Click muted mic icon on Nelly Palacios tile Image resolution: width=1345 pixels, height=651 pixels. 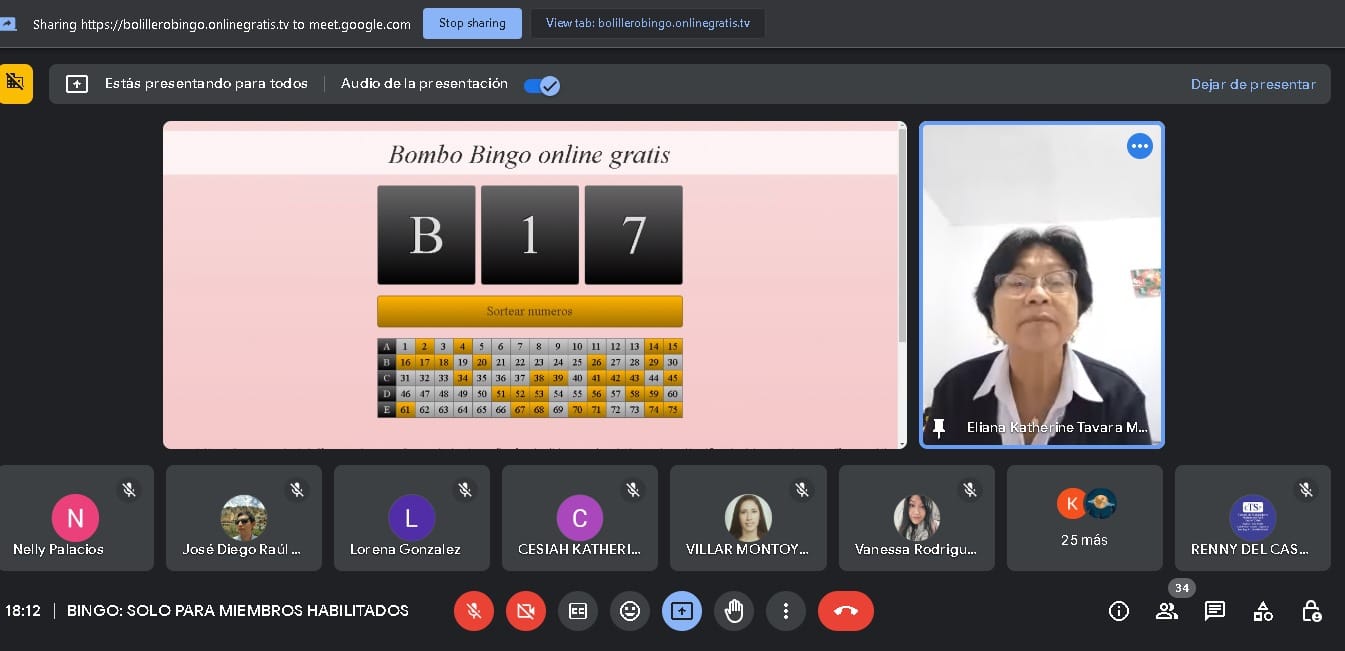pyautogui.click(x=129, y=490)
